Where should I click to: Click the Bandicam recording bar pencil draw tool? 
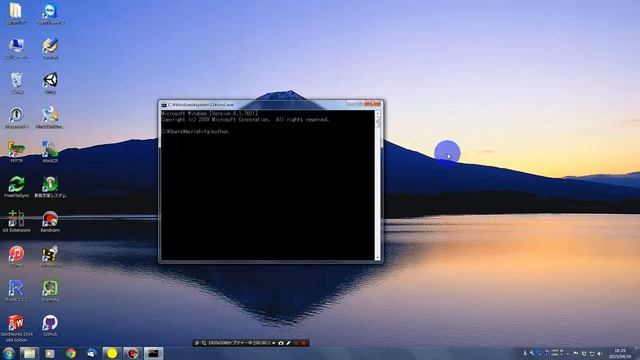[x=288, y=343]
